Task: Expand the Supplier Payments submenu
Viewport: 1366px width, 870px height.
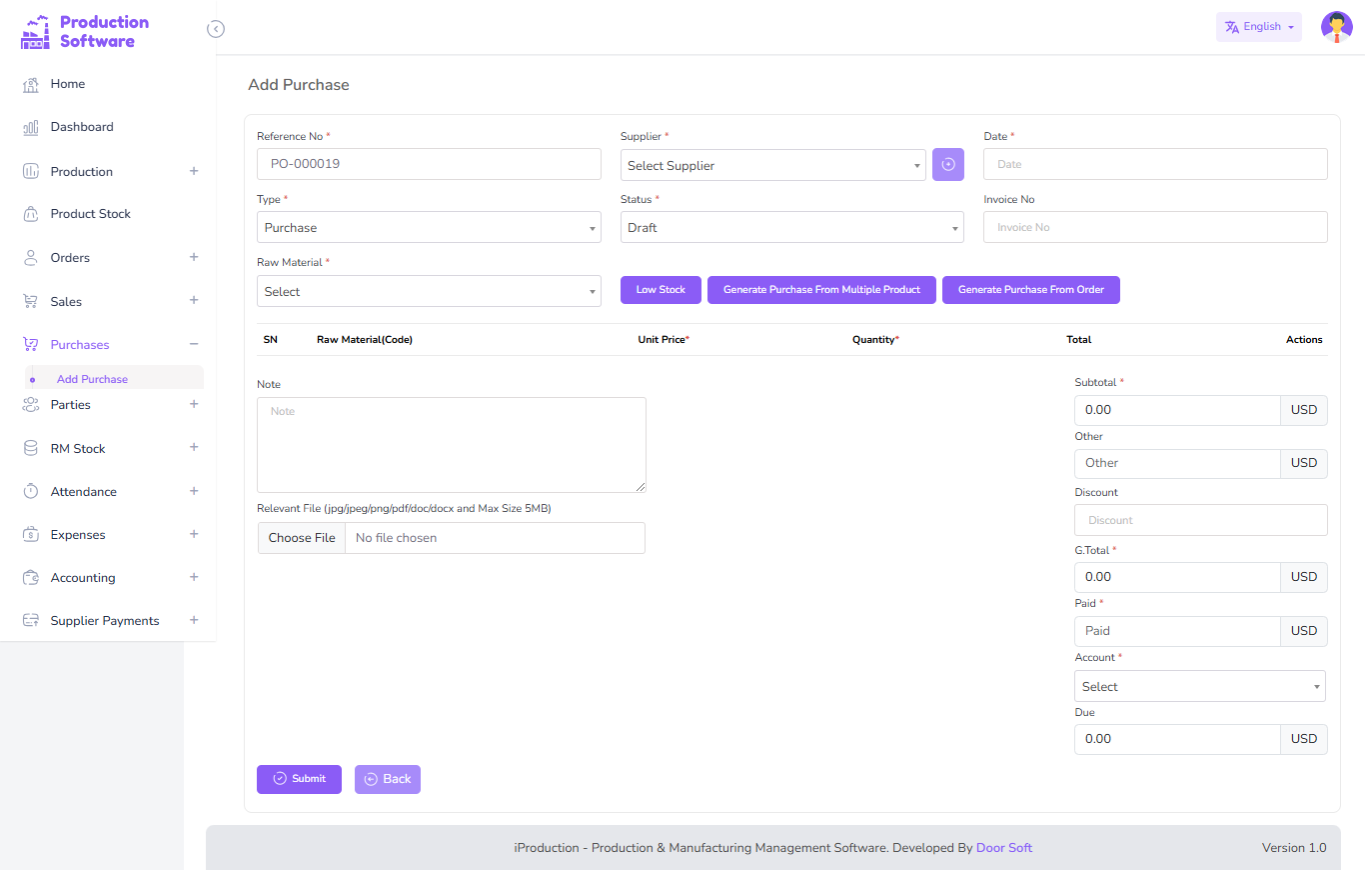Action: pos(194,620)
